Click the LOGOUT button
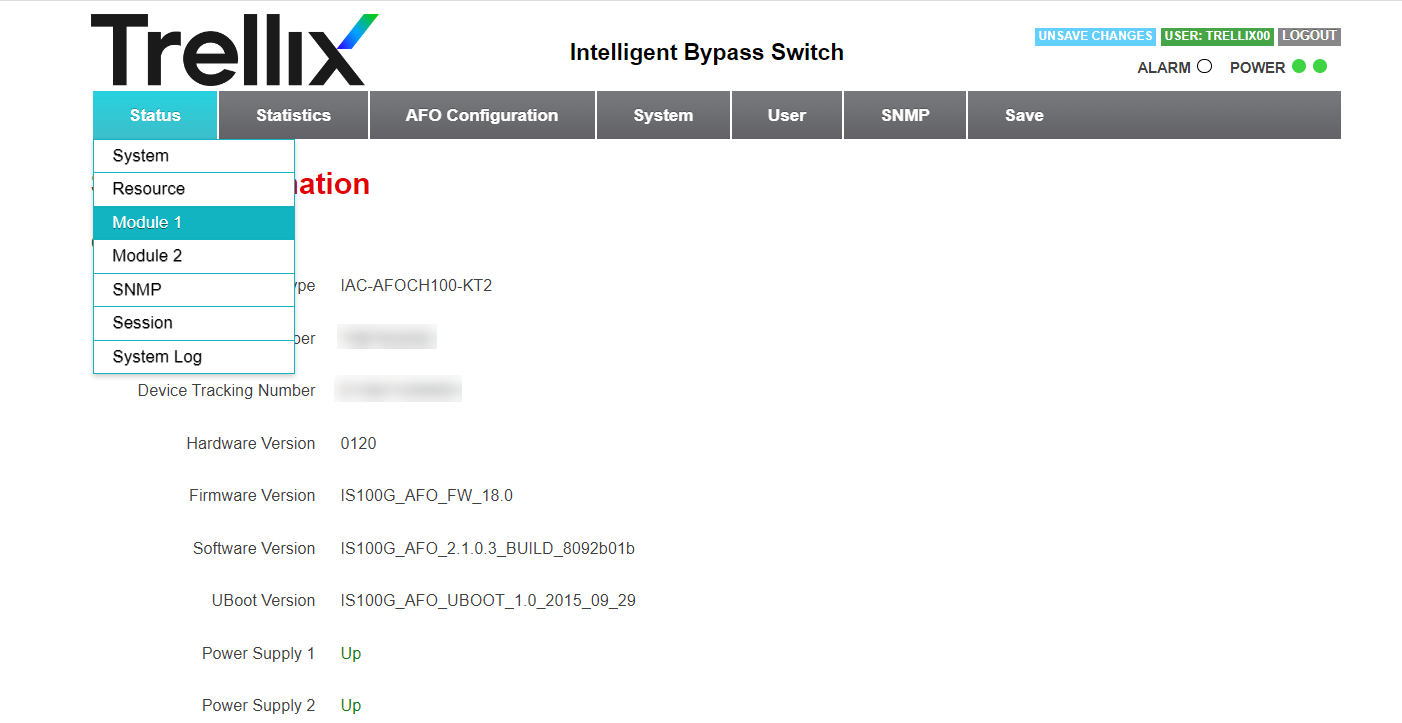The image size is (1402, 723). pyautogui.click(x=1309, y=36)
